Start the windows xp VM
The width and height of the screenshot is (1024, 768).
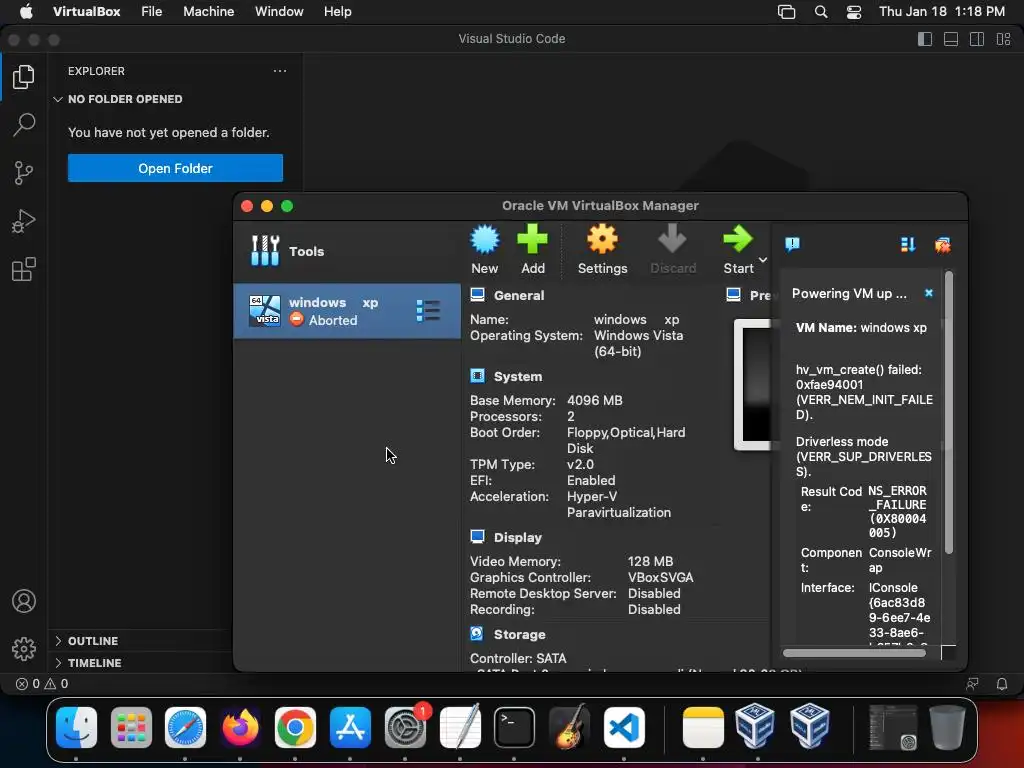point(738,249)
